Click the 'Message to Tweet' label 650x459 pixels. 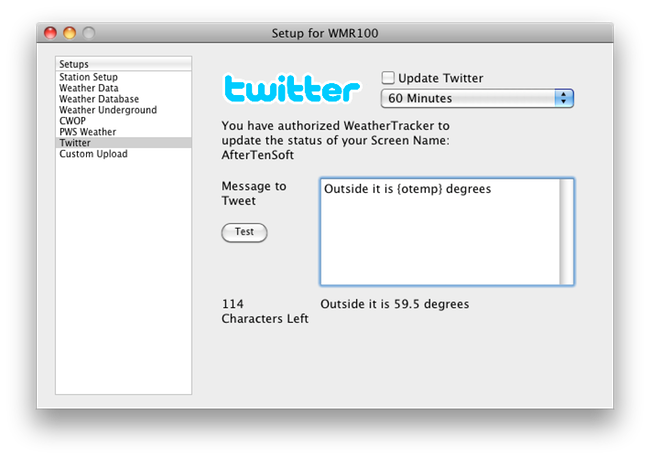coord(254,193)
